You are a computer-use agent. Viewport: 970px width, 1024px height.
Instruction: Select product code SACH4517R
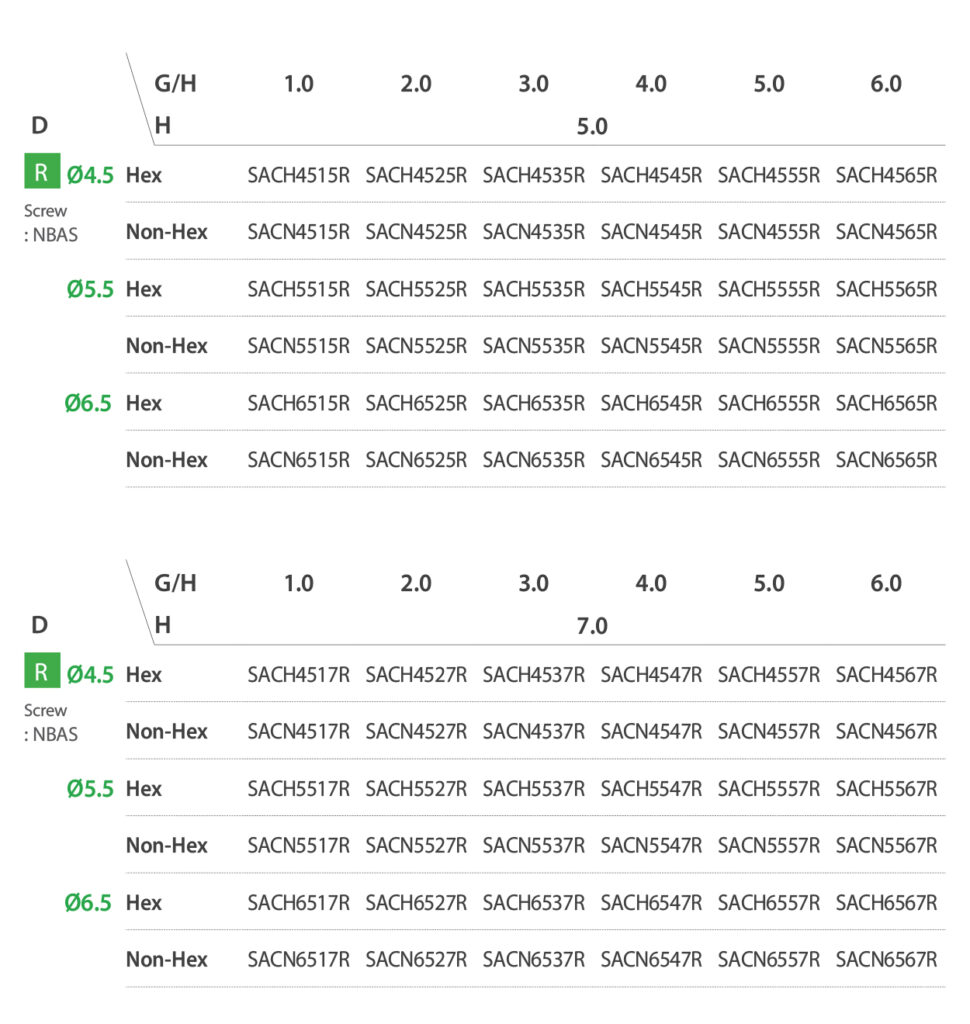pos(298,674)
